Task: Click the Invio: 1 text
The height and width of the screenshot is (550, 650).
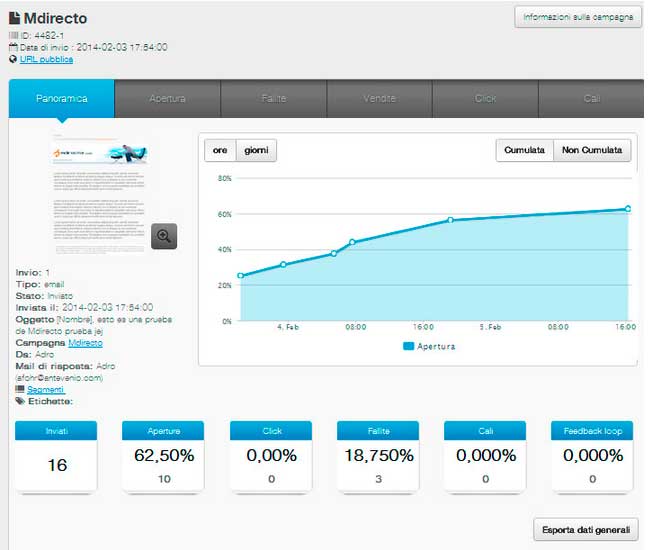Action: 33,273
